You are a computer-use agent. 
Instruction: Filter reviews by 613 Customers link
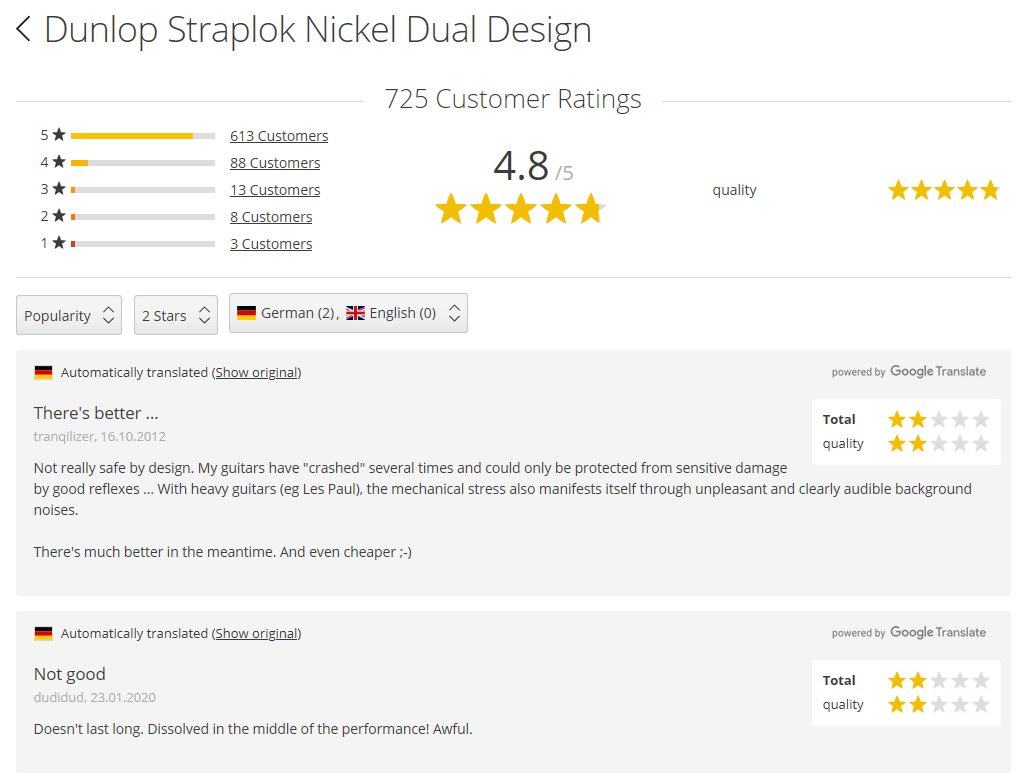click(279, 136)
